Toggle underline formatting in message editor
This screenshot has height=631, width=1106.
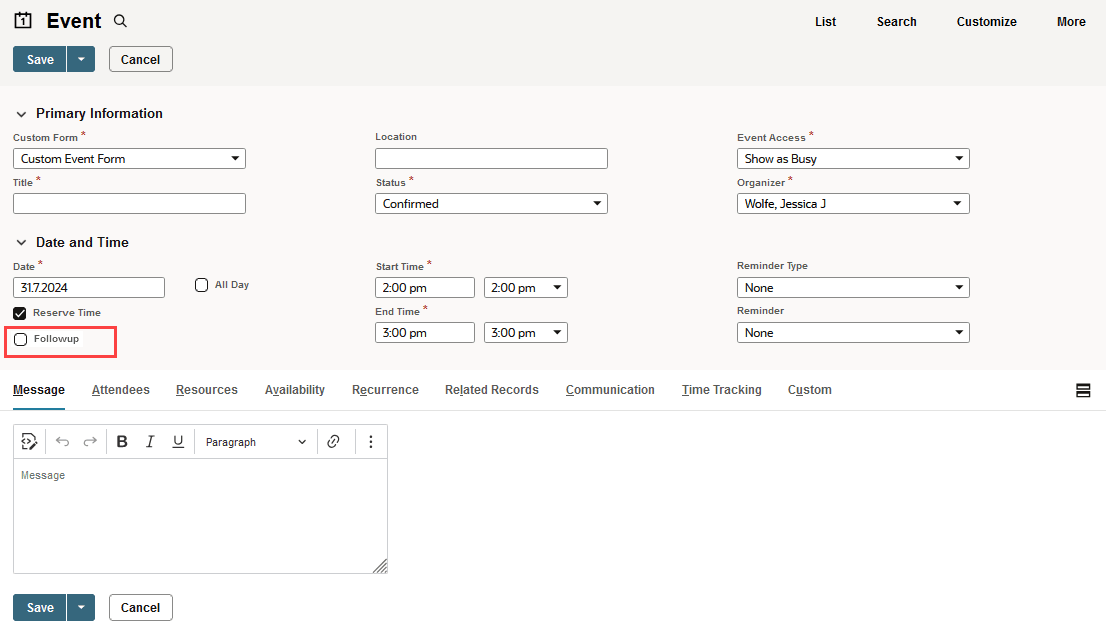tap(178, 441)
